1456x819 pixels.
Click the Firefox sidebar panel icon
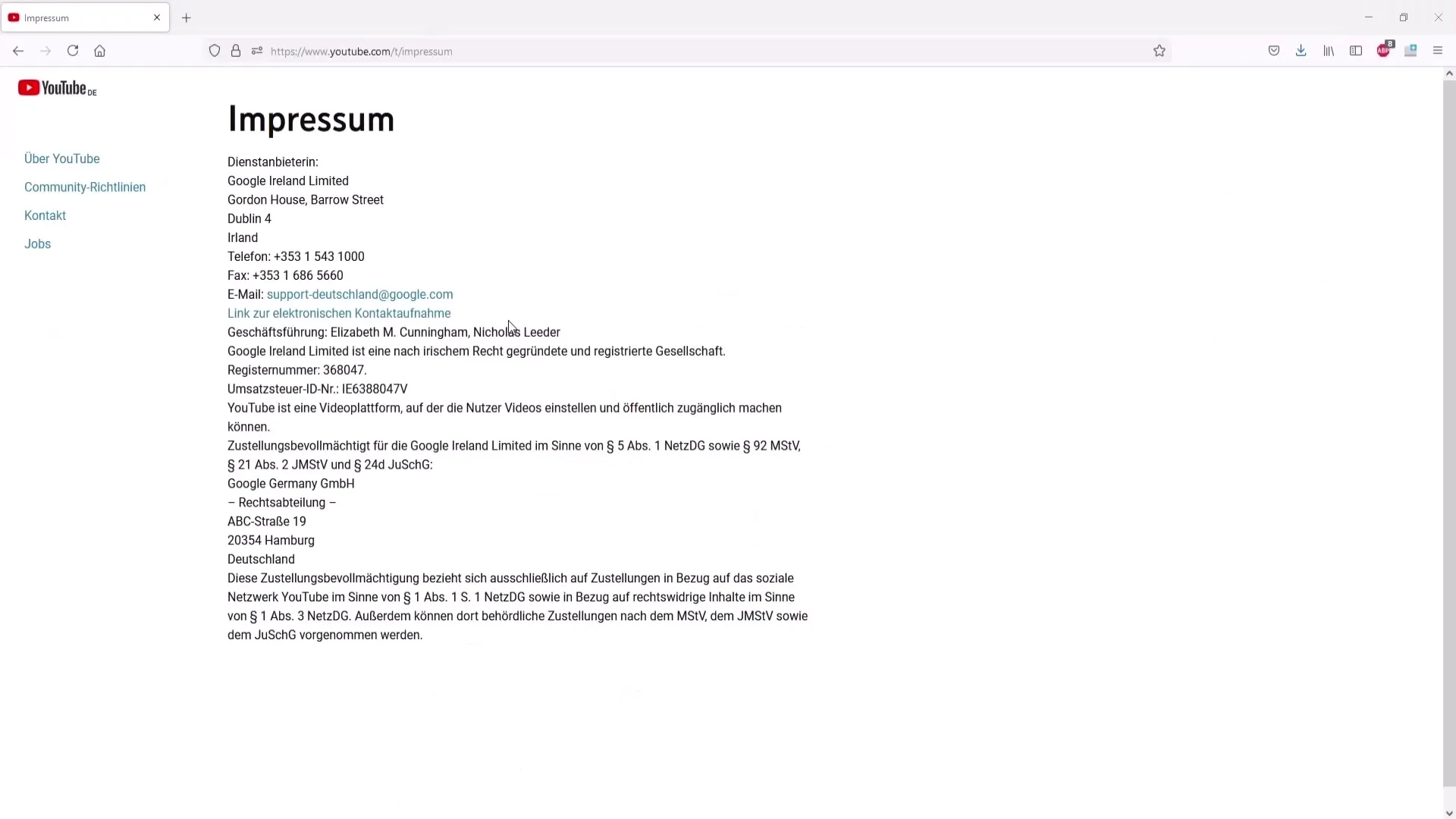tap(1359, 51)
